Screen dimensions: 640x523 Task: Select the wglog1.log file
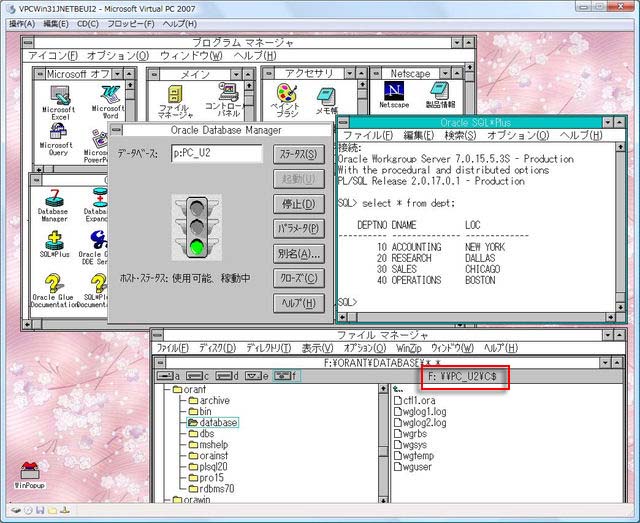420,412
